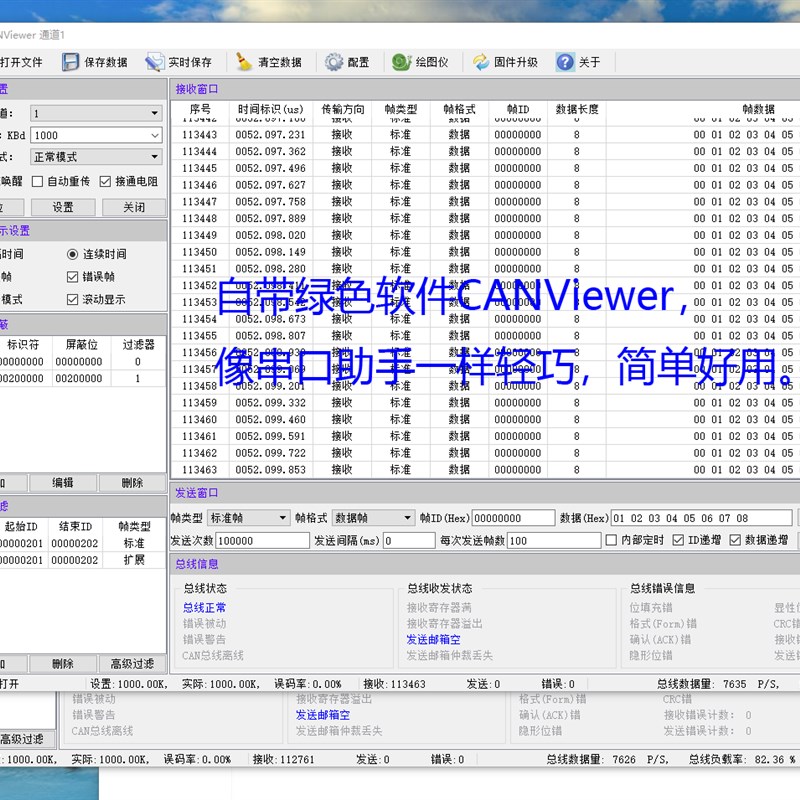The width and height of the screenshot is (800, 800).
Task: Click the 每次发送帧数 input field
Action: 554,540
